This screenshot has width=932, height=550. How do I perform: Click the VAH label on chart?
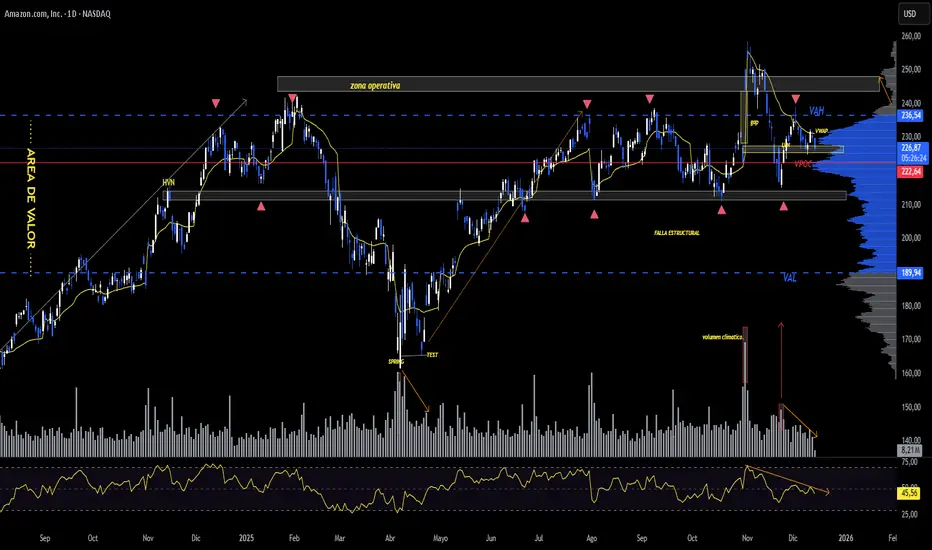click(817, 111)
